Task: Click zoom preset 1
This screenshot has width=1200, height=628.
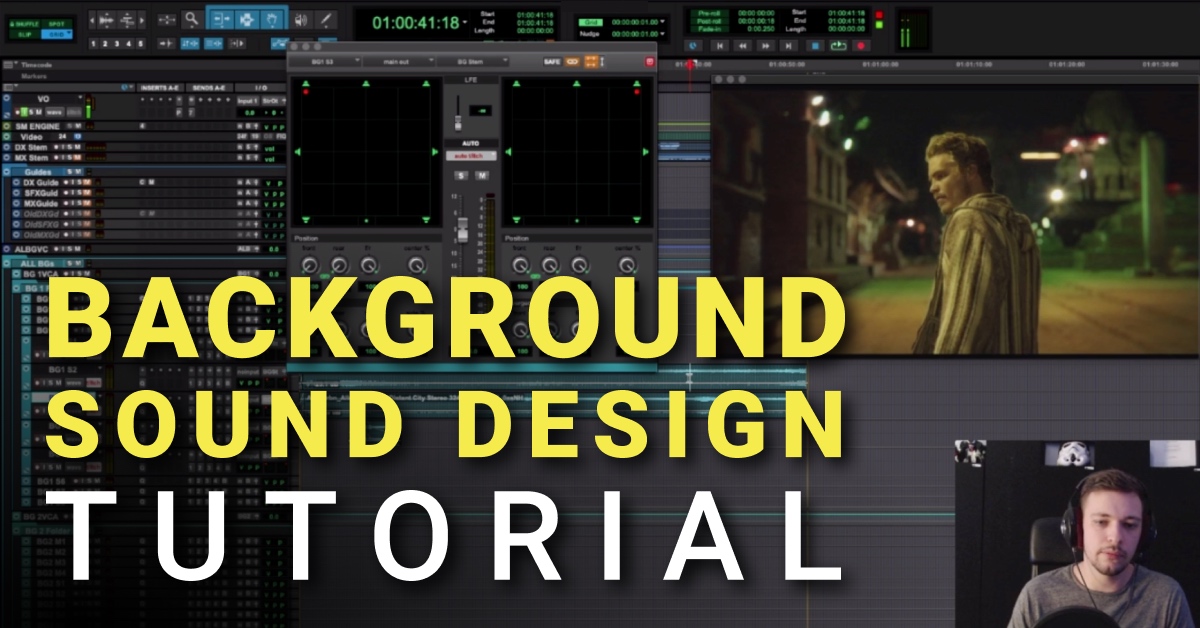Action: tap(93, 43)
